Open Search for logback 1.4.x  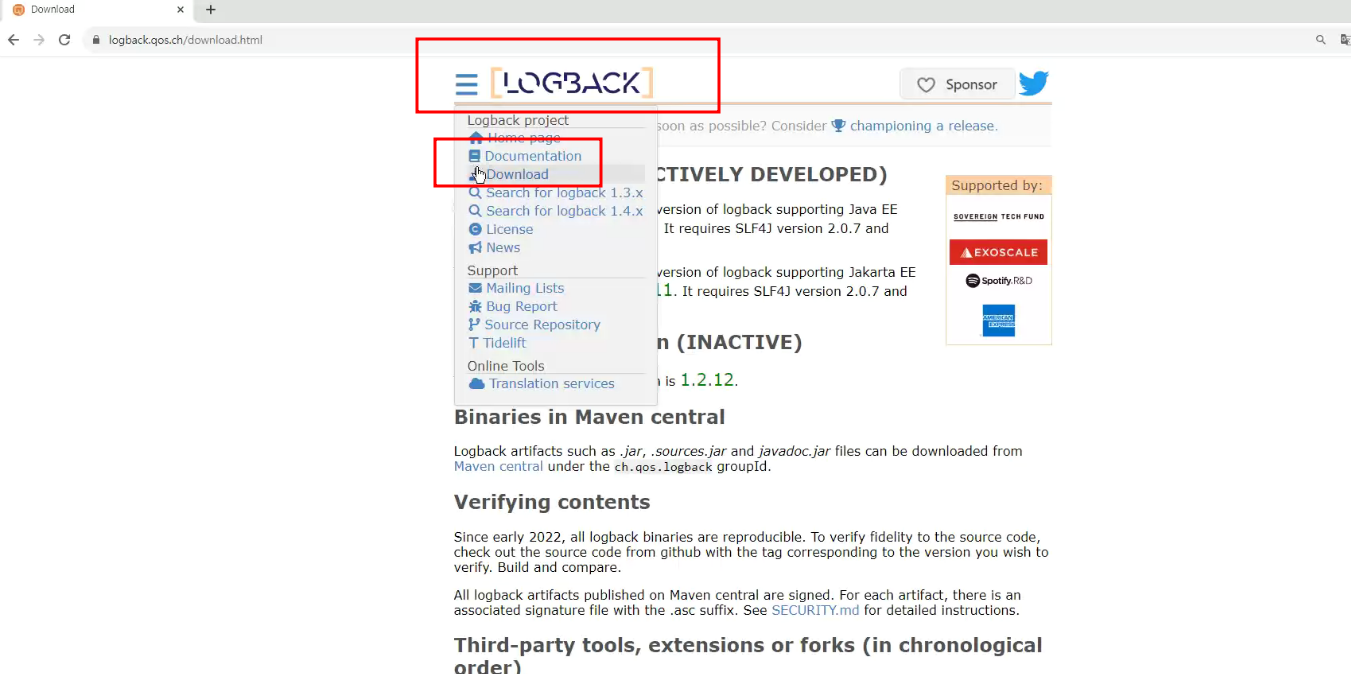coord(564,211)
